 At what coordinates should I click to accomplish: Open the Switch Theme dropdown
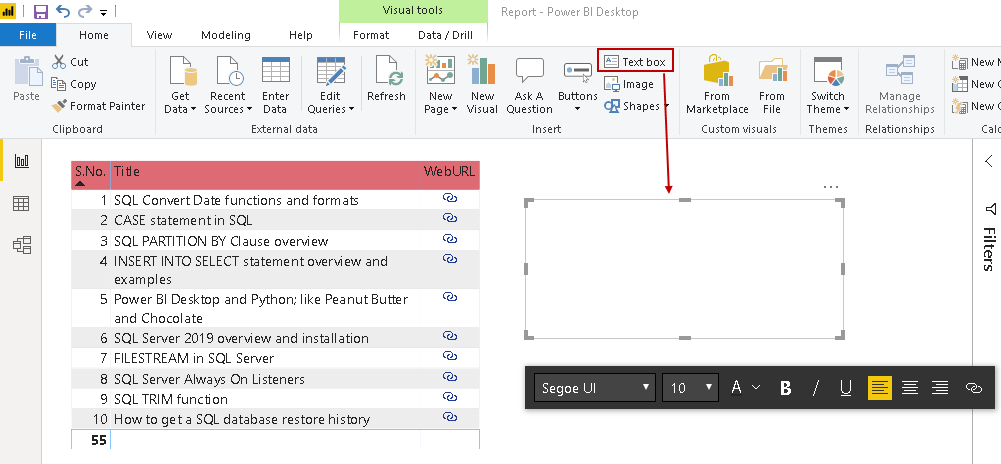coord(828,85)
